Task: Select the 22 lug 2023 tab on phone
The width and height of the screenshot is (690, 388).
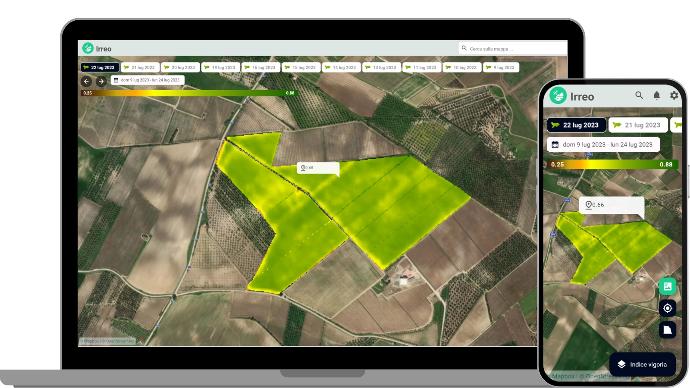Action: pyautogui.click(x=576, y=125)
